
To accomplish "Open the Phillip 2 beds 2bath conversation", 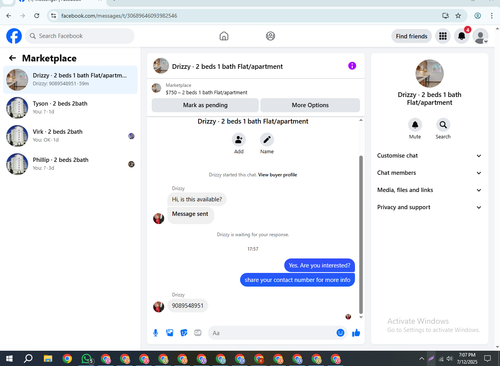I will click(x=70, y=164).
